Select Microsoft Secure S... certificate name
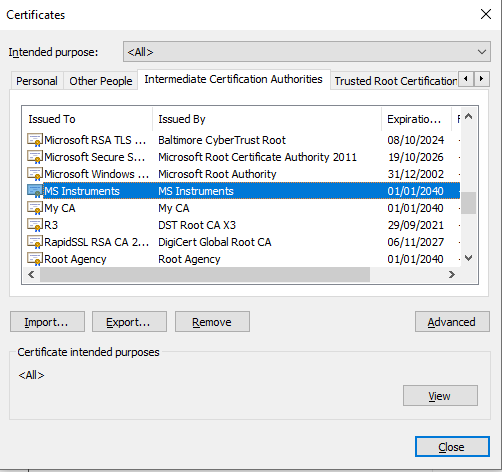This screenshot has width=502, height=472. [x=95, y=157]
